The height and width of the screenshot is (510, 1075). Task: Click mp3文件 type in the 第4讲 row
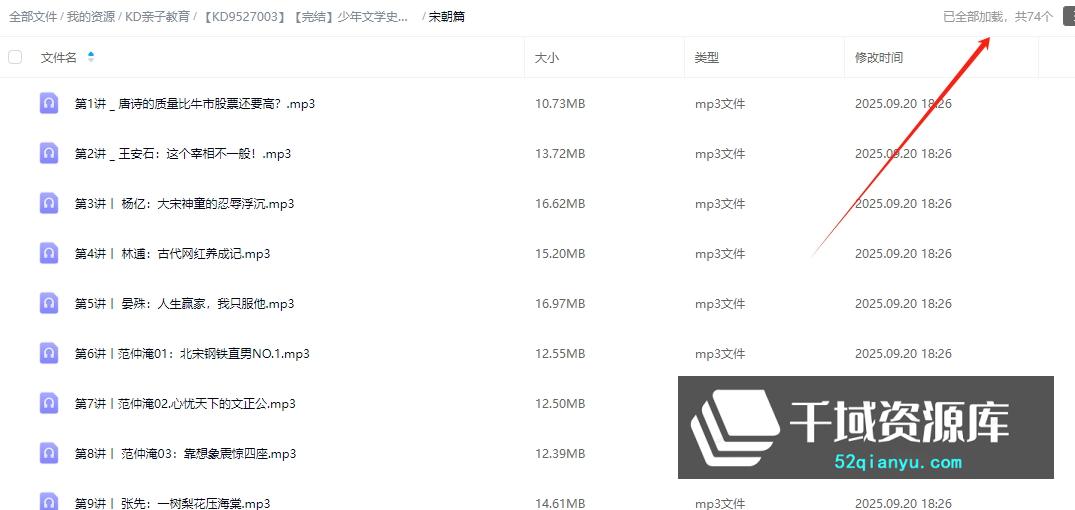720,254
